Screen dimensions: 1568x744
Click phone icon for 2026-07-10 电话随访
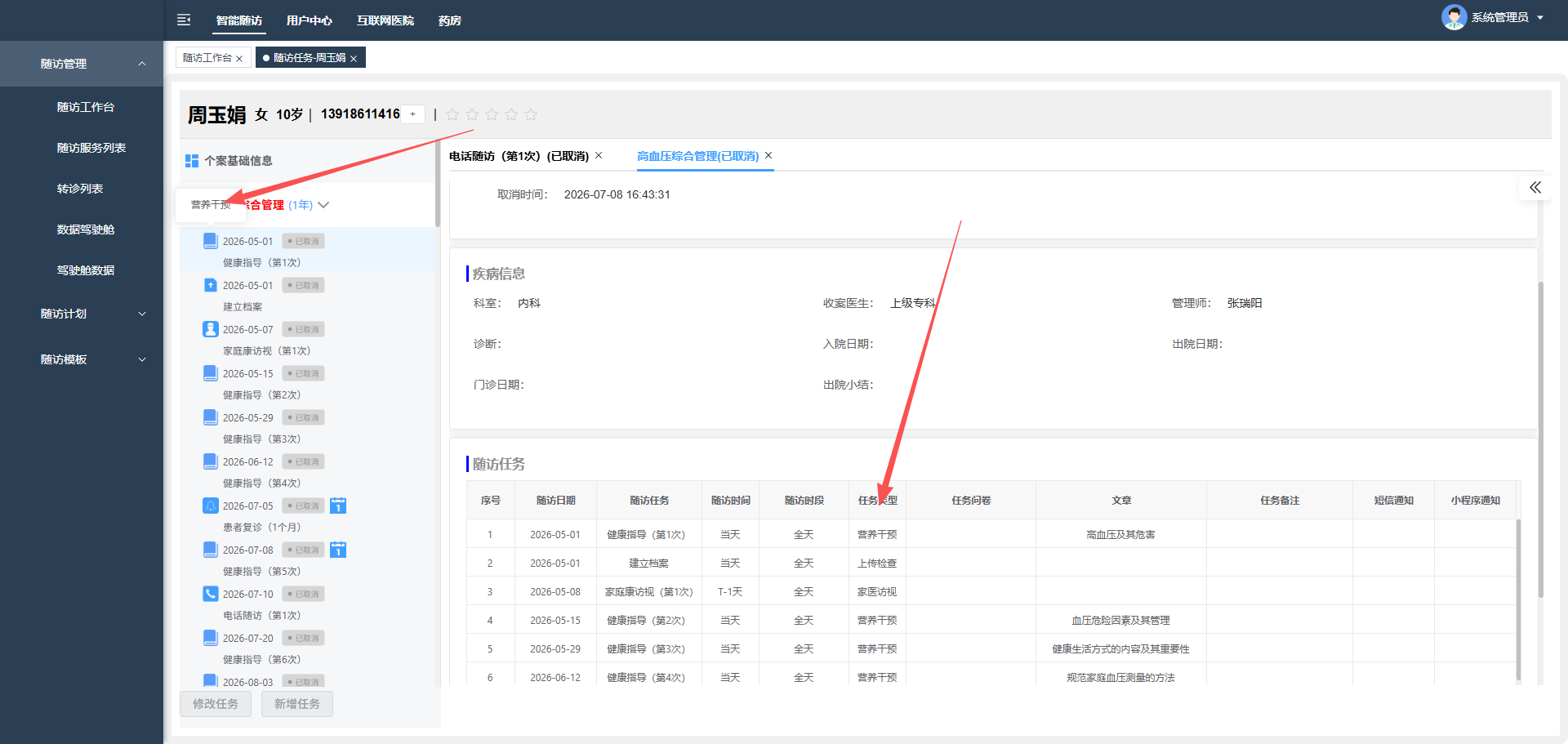(211, 594)
